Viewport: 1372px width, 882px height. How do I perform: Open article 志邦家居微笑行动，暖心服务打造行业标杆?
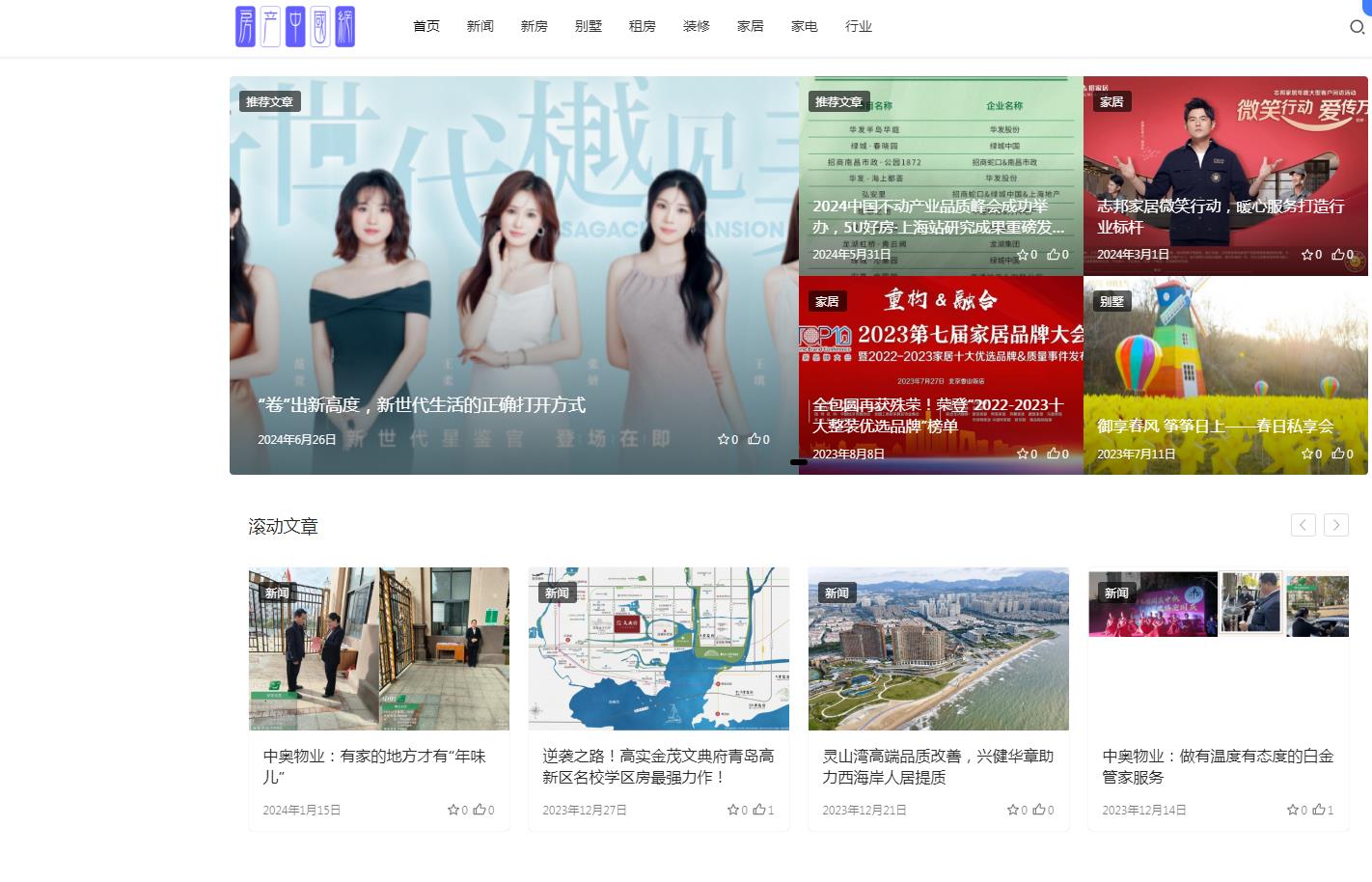tap(1221, 217)
